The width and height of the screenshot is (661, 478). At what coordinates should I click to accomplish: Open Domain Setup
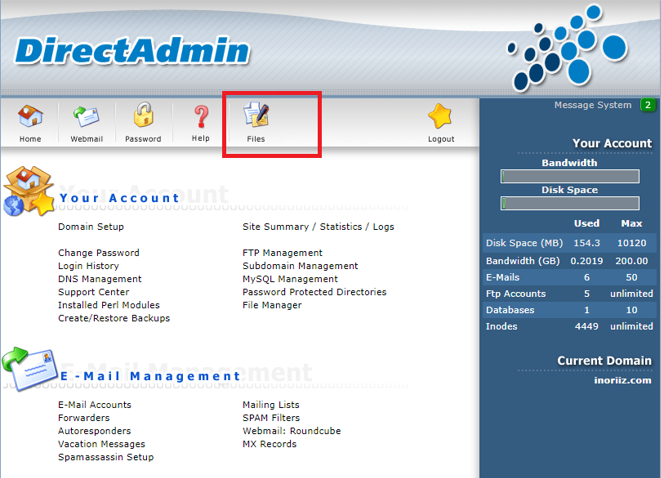91,227
